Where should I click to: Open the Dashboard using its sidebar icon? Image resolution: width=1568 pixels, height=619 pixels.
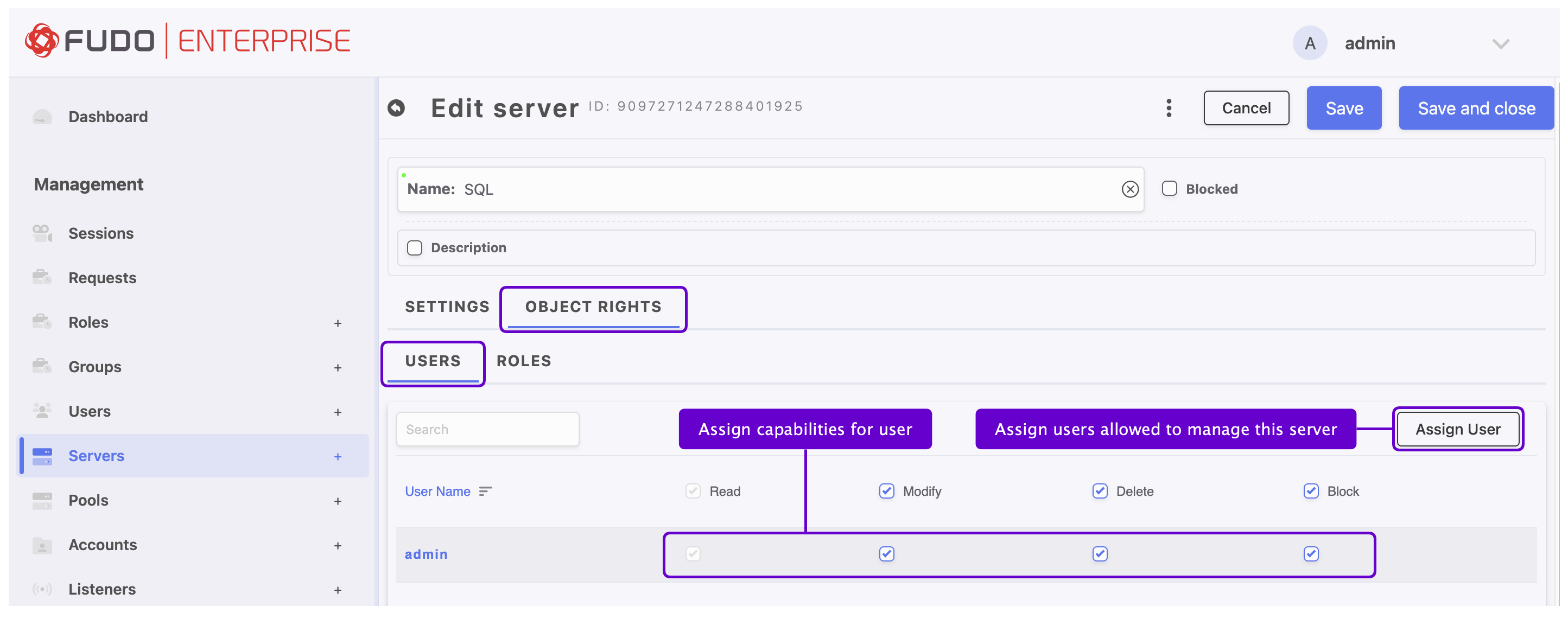tap(41, 116)
